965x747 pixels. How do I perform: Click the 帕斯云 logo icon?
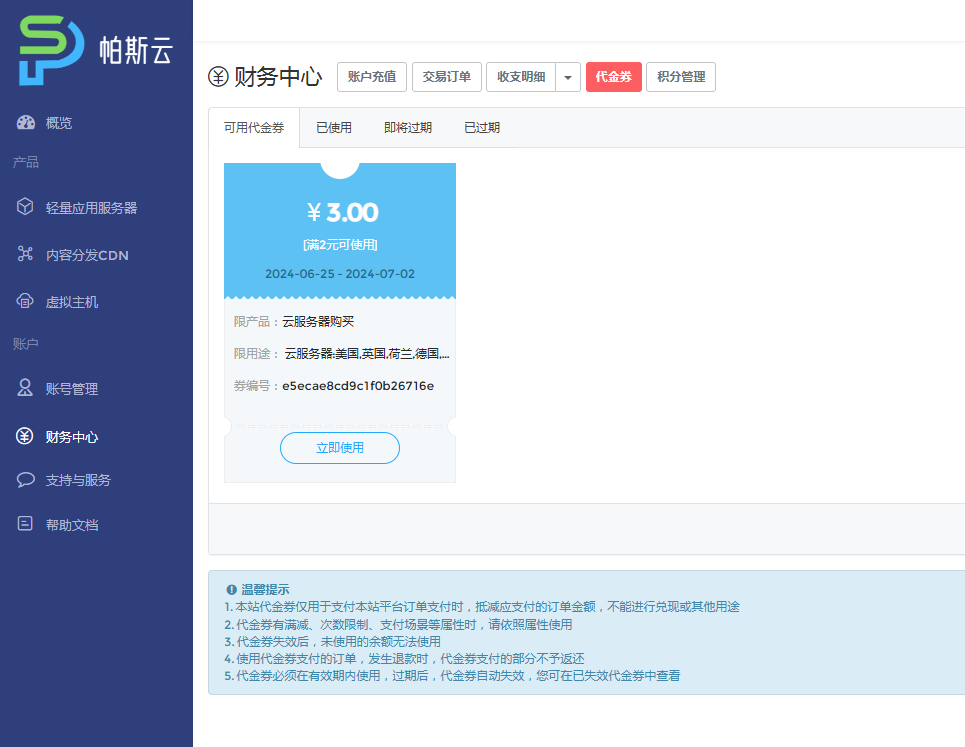click(51, 50)
